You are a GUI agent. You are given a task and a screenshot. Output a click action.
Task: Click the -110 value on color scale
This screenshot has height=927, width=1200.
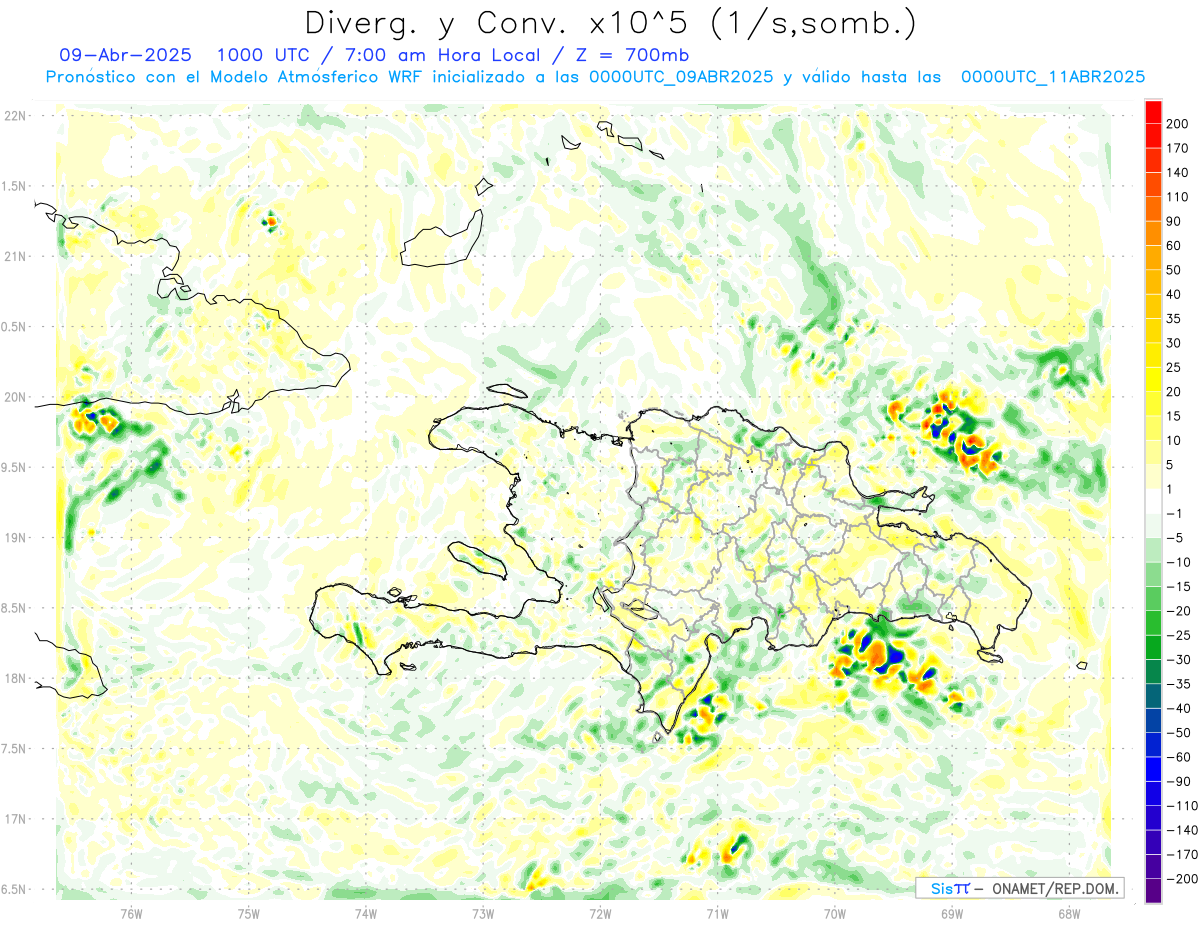click(x=1181, y=806)
